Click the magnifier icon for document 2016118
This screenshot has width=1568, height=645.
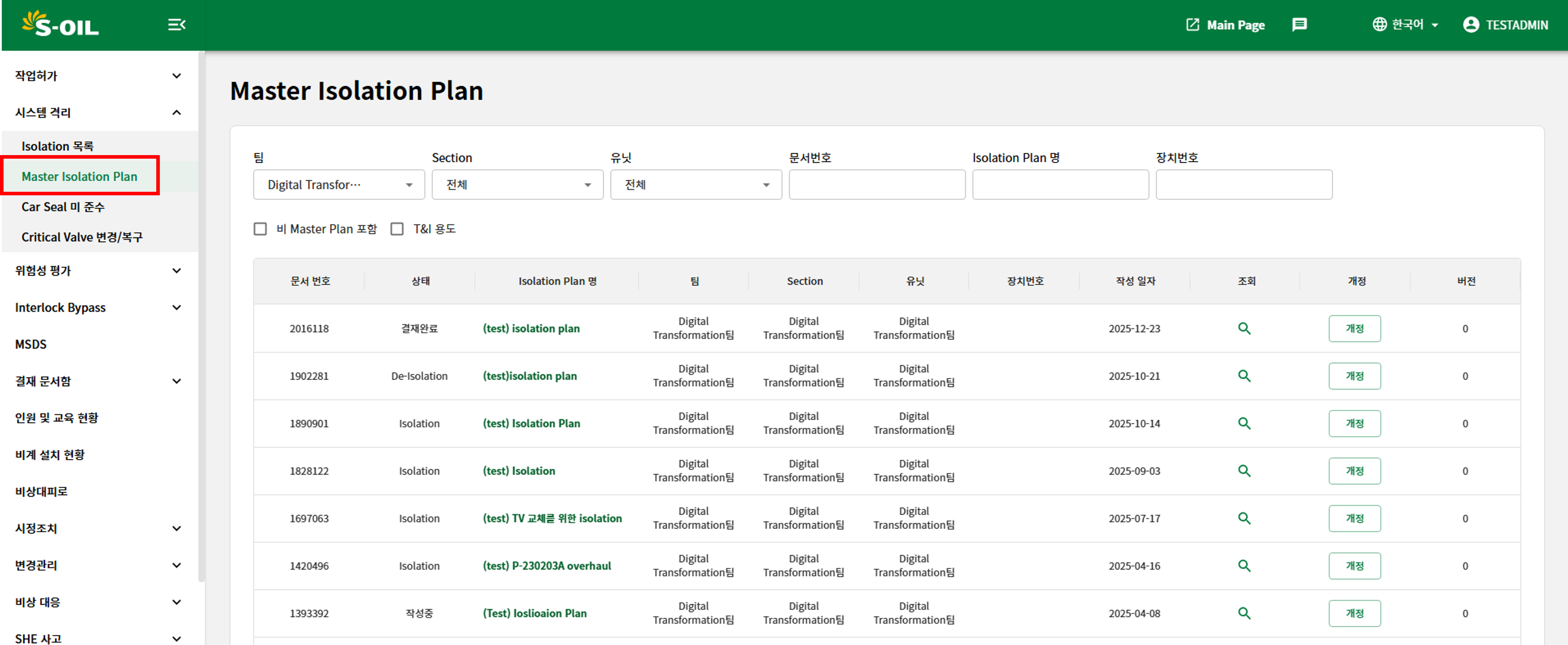coord(1244,329)
